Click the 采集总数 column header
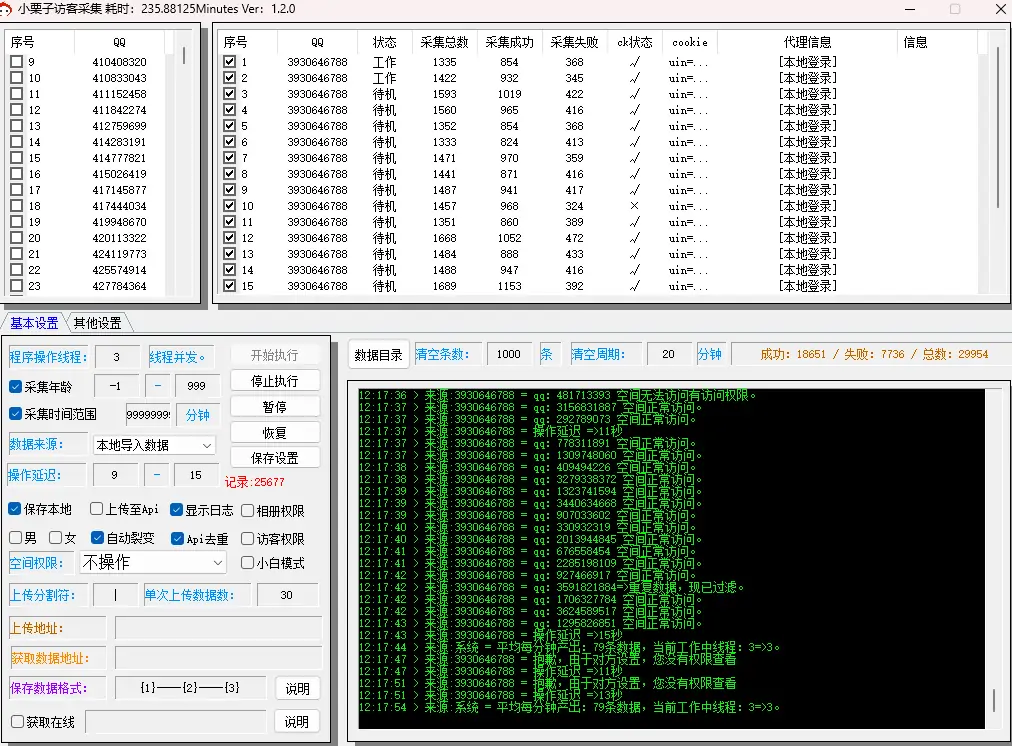The image size is (1012, 746). point(445,43)
